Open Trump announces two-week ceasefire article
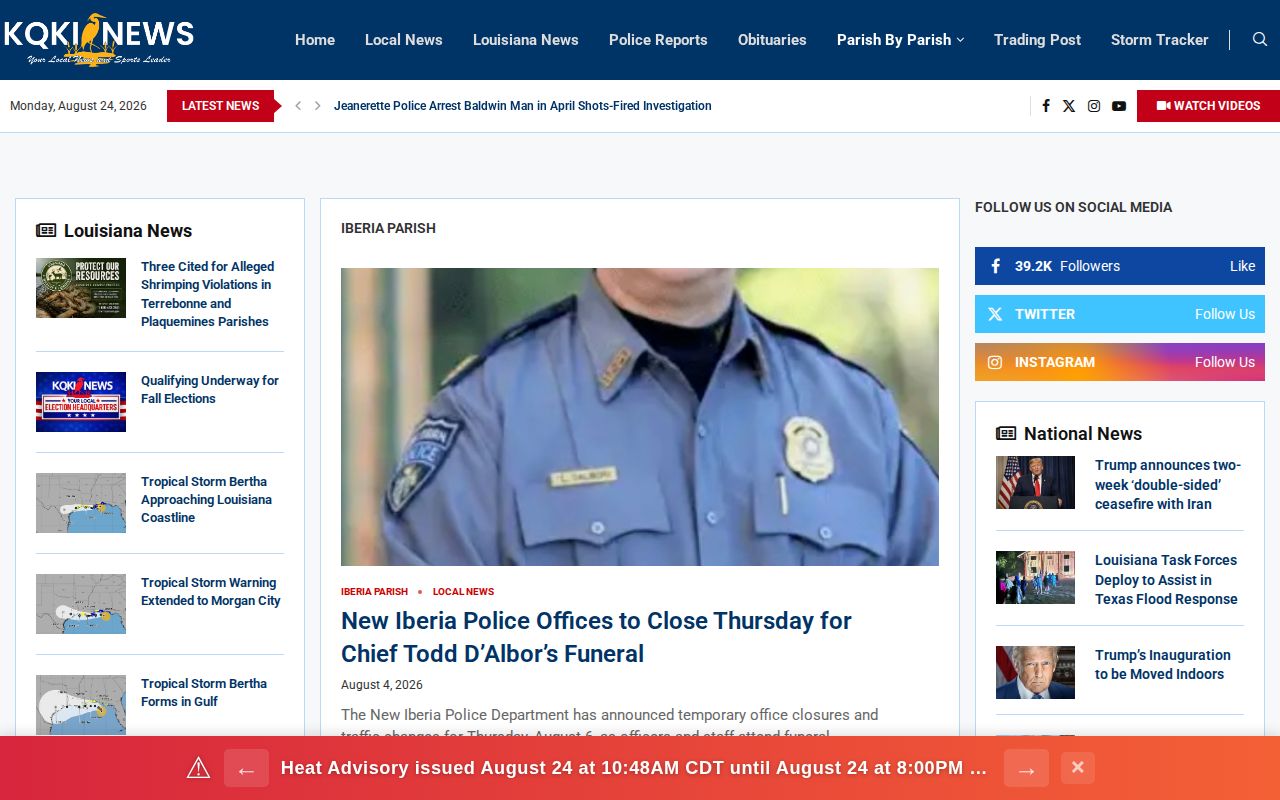This screenshot has height=800, width=1280. click(x=1168, y=485)
